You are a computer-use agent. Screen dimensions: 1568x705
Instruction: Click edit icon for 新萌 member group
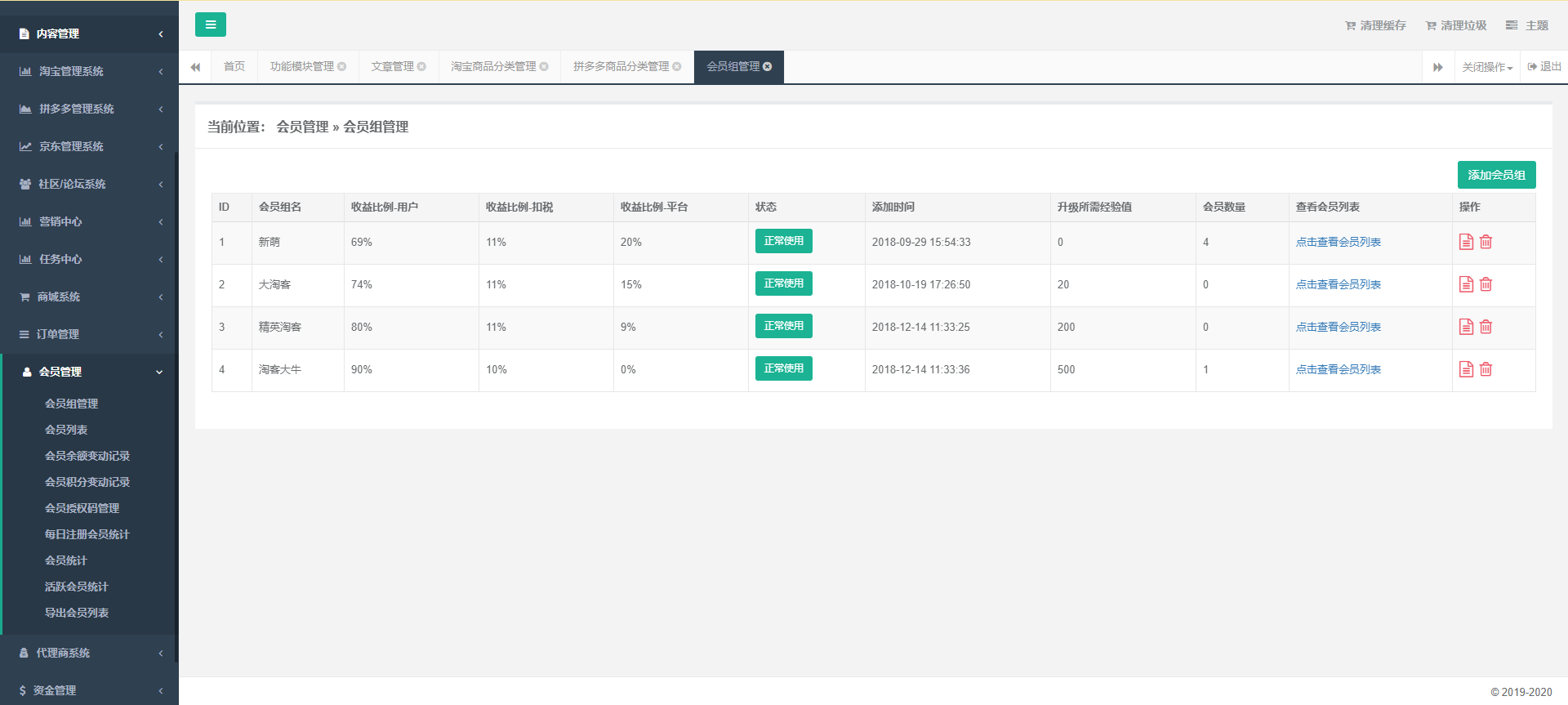[1466, 242]
